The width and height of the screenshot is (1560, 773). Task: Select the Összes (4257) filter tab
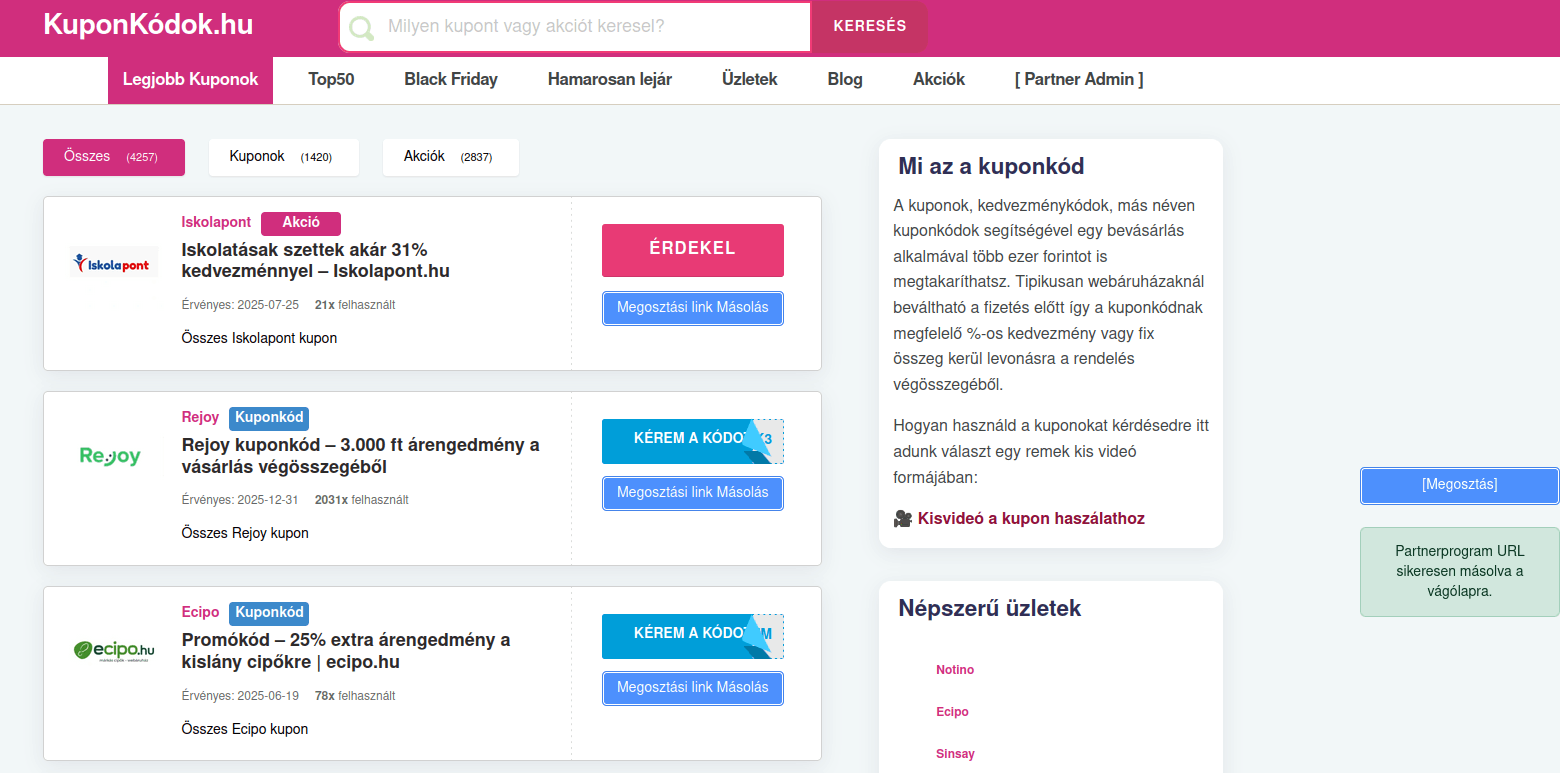point(114,157)
